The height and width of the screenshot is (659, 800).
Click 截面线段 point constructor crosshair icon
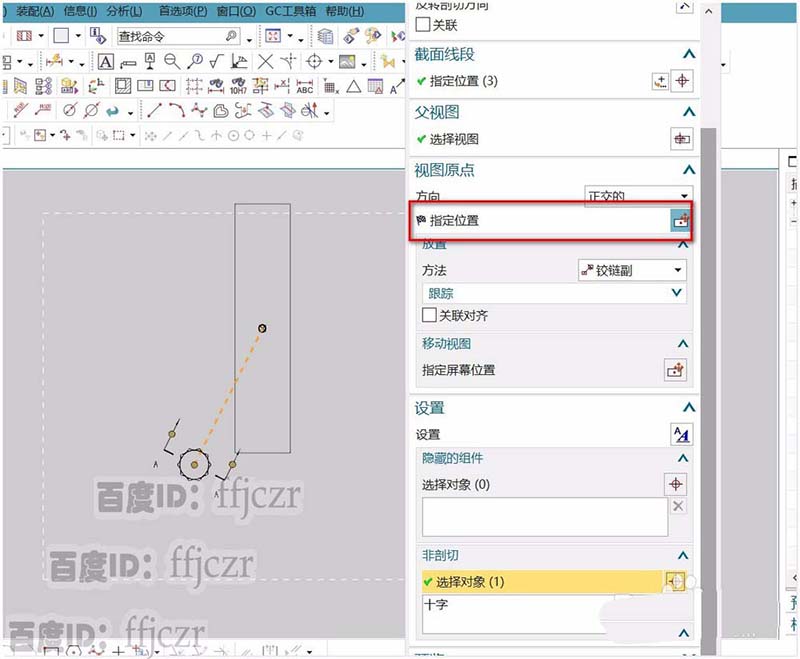tap(682, 81)
